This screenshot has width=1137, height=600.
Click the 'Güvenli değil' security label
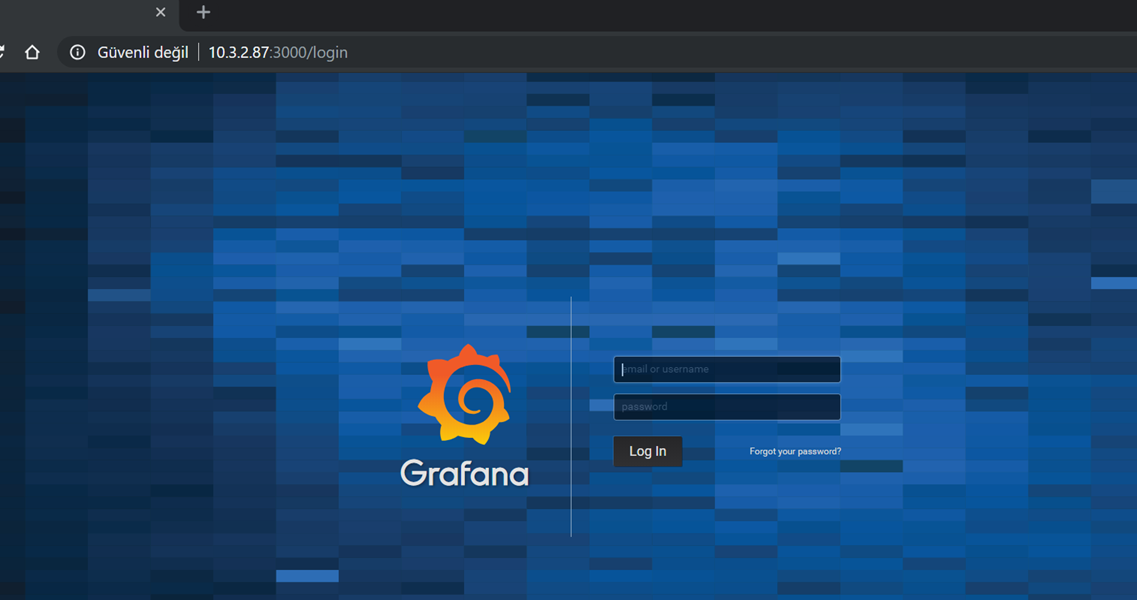(x=143, y=52)
